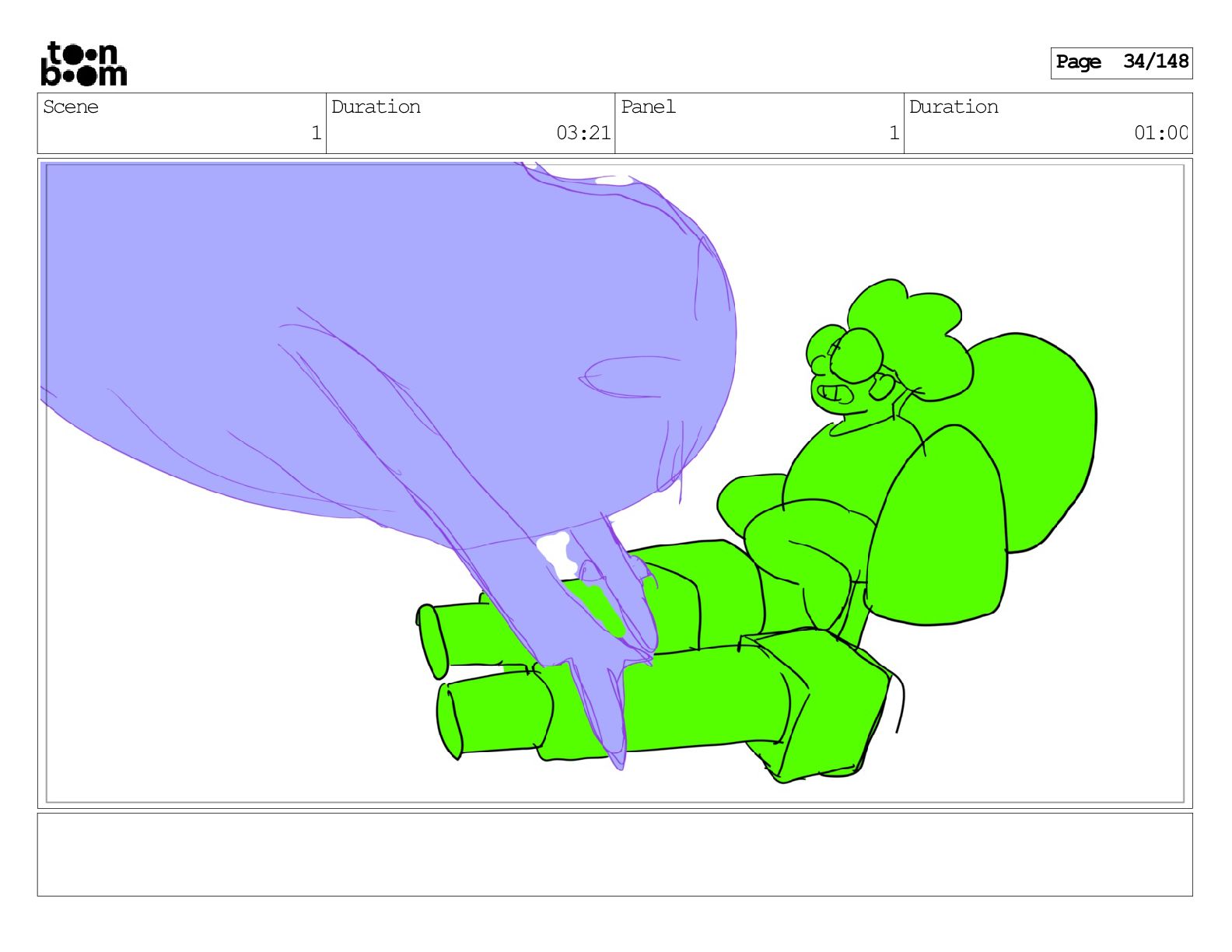The height and width of the screenshot is (952, 1232).
Task: Click the Scene label
Action: [x=71, y=107]
